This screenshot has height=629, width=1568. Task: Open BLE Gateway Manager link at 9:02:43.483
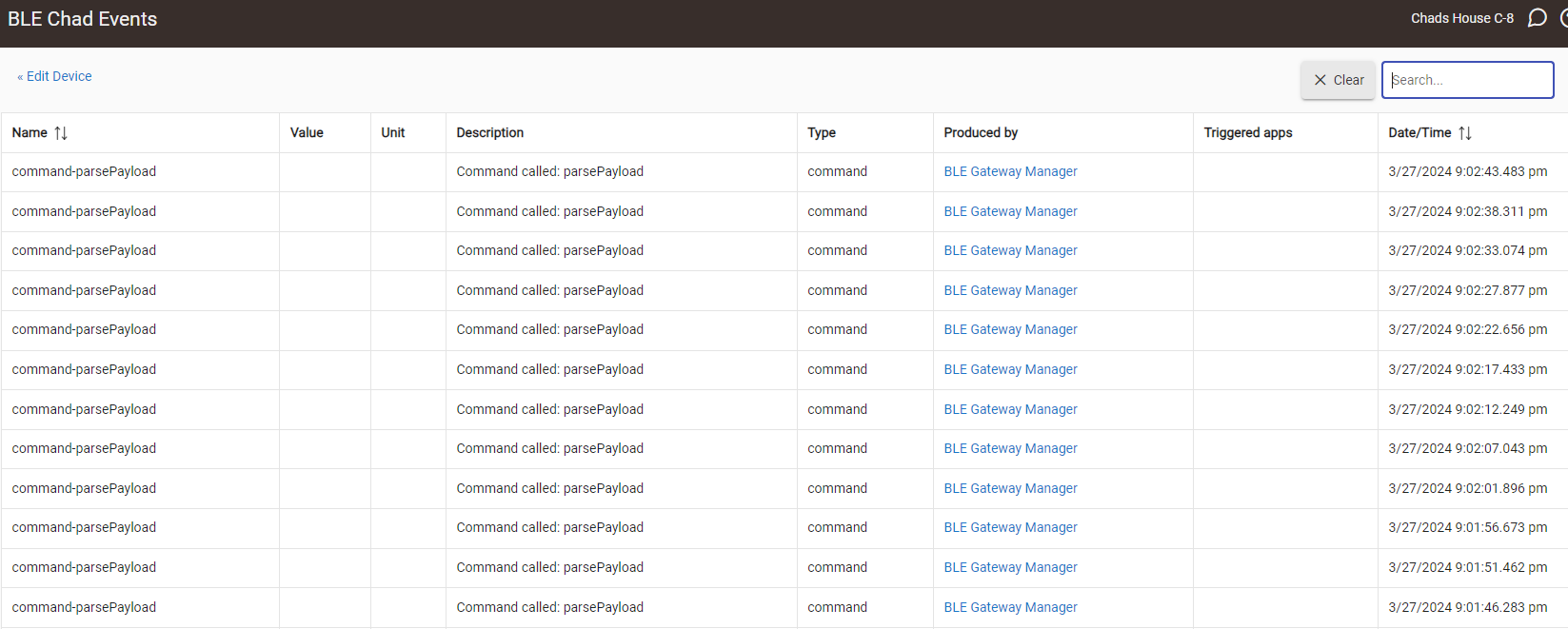(1010, 171)
